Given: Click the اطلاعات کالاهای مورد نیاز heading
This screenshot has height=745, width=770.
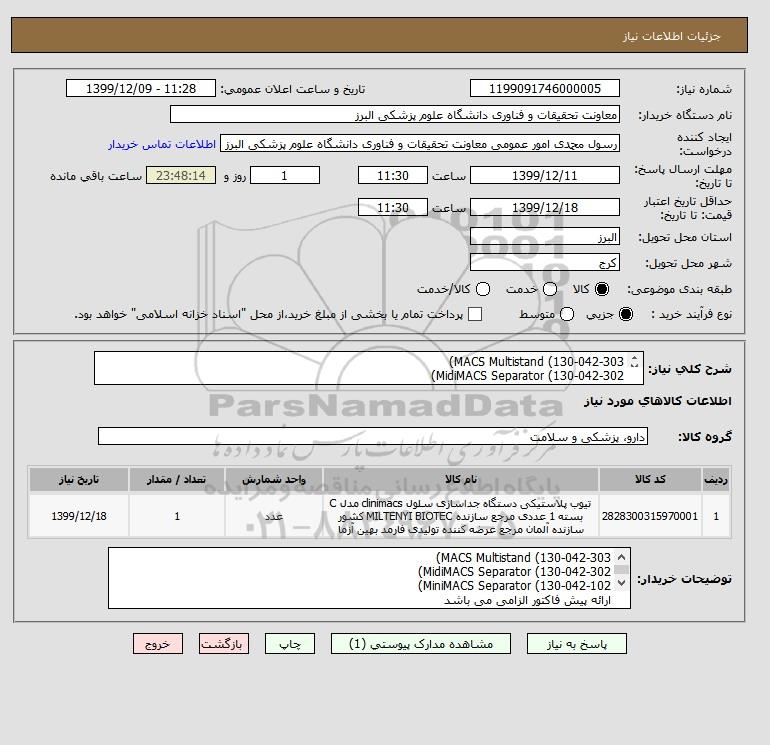Looking at the screenshot, I should (x=658, y=401).
